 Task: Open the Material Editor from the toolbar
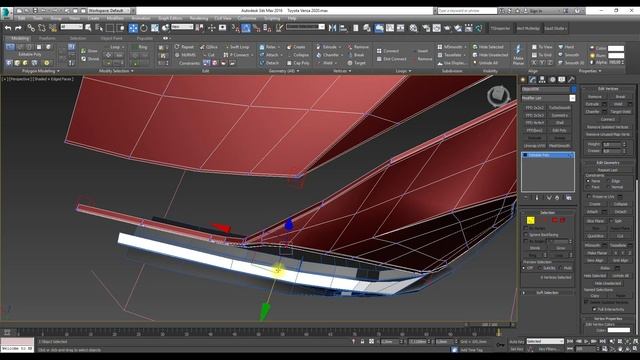[414, 28]
